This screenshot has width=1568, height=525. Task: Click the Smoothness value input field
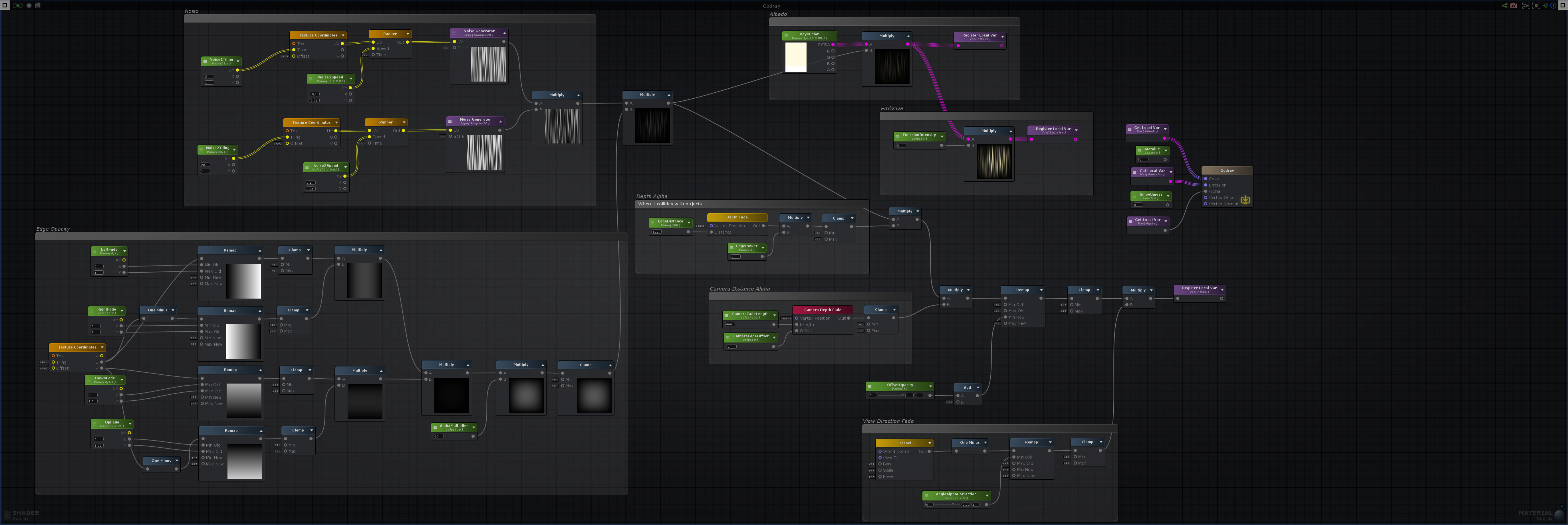(1138, 205)
